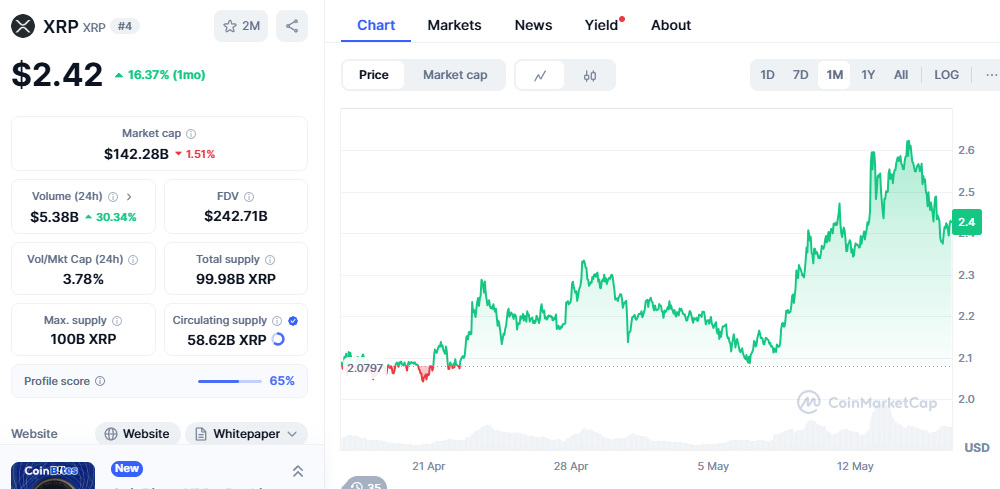This screenshot has height=489, width=1000.
Task: Click the 3.78% Vol/Mkt Cap value
Action: coord(83,279)
